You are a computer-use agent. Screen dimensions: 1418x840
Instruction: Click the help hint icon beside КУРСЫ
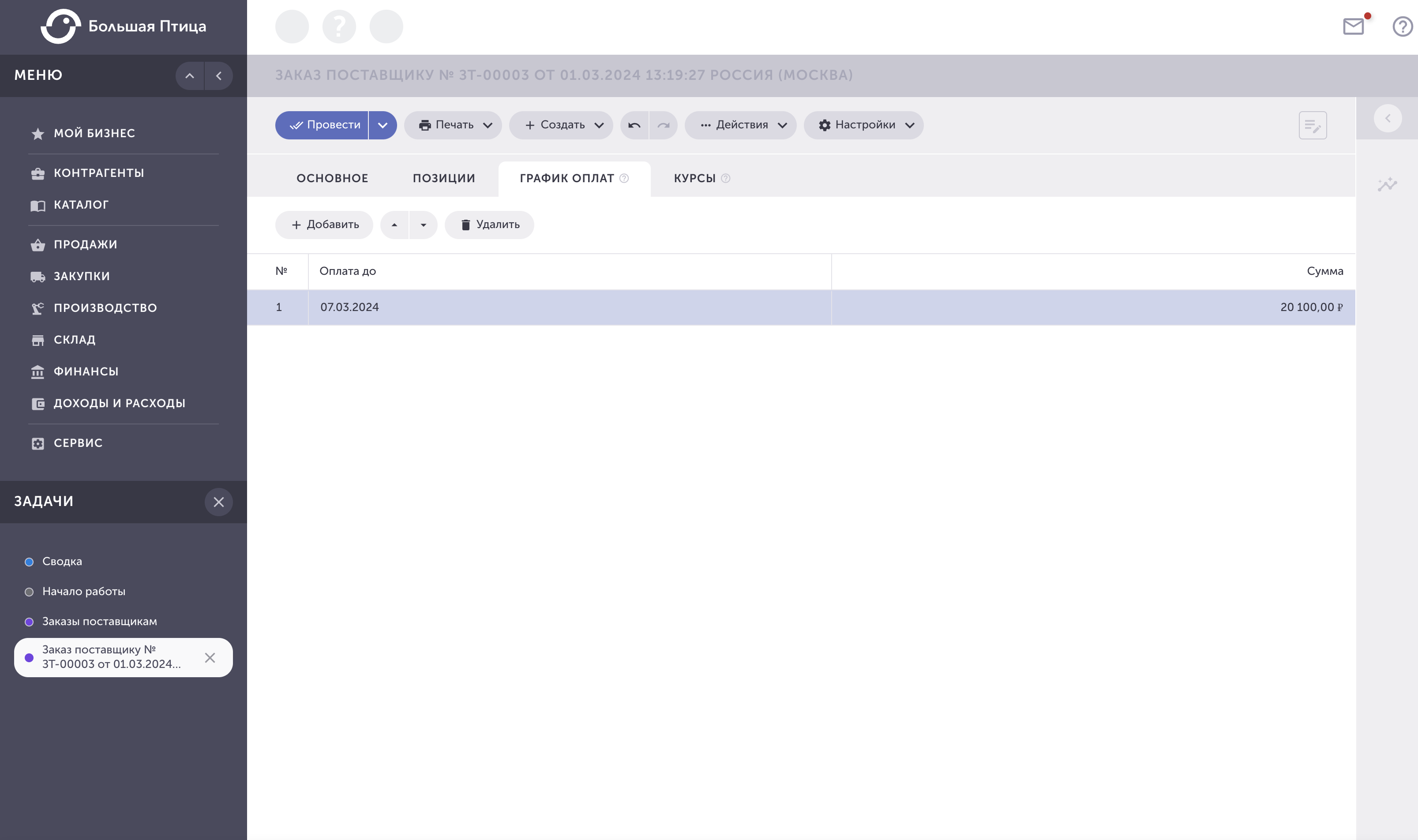pos(725,178)
